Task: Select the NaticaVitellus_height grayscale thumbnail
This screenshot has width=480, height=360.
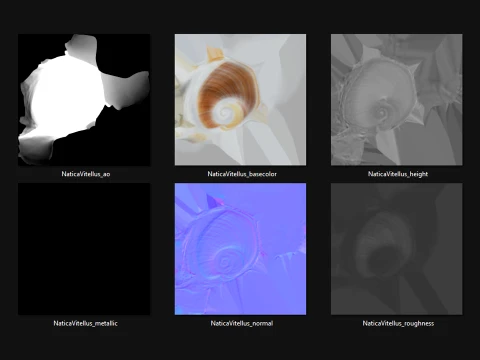Action: pos(397,99)
